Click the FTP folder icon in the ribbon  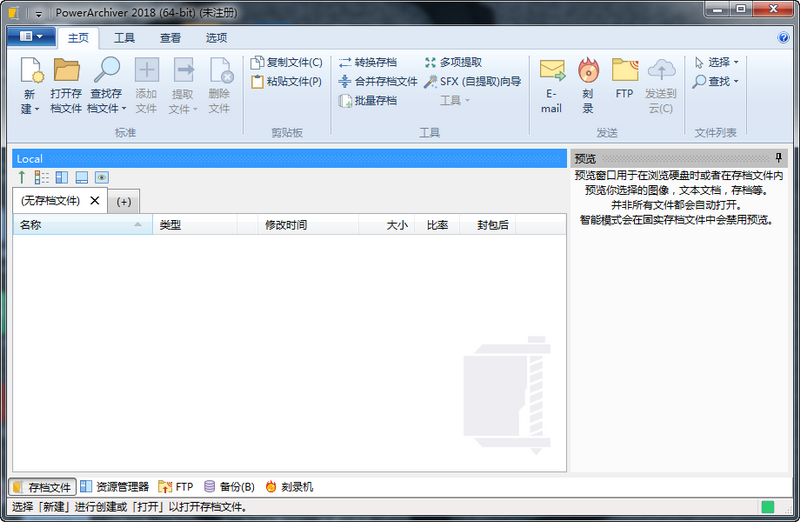[625, 70]
